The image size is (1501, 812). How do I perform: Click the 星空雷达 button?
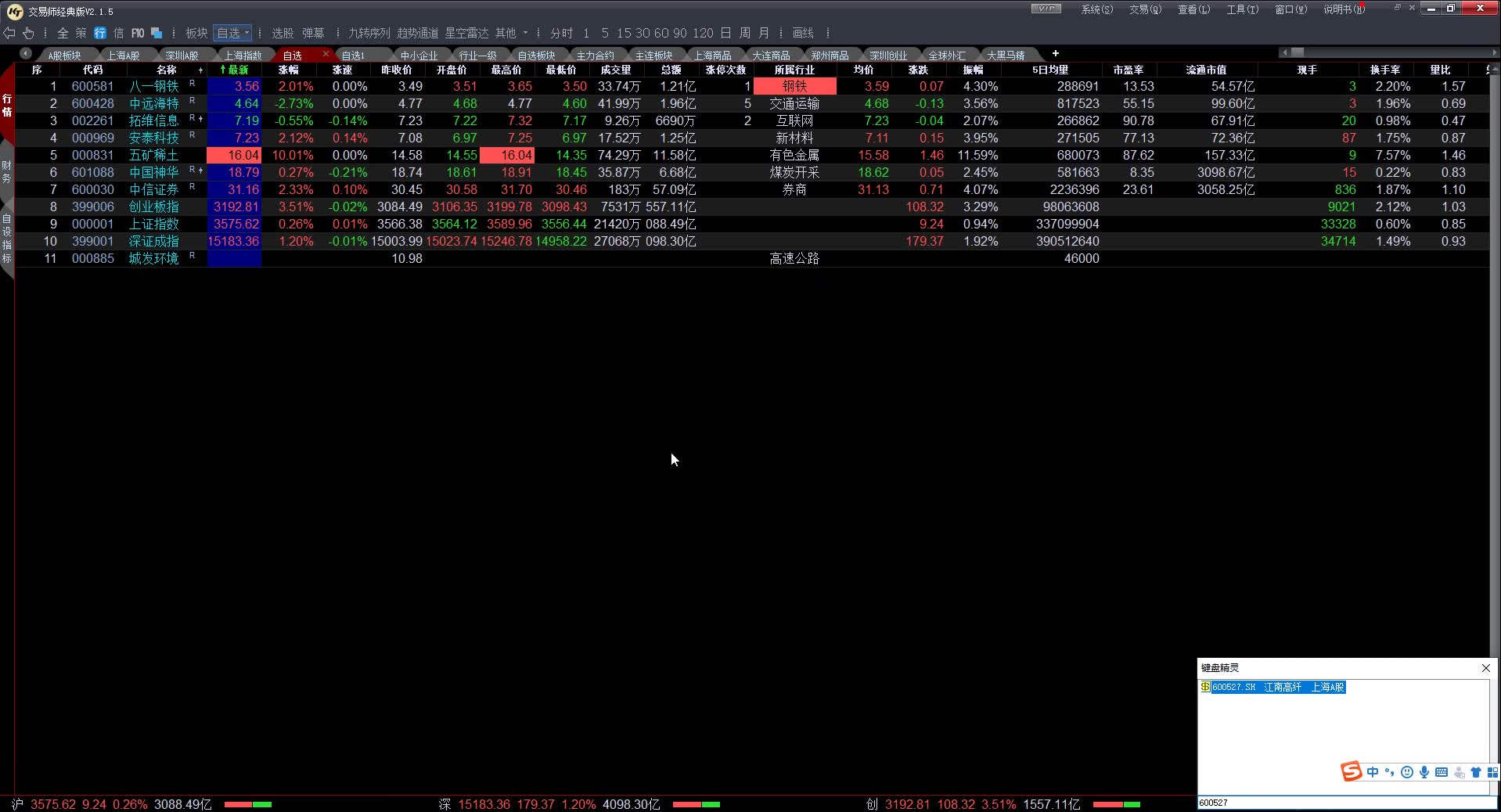point(466,33)
